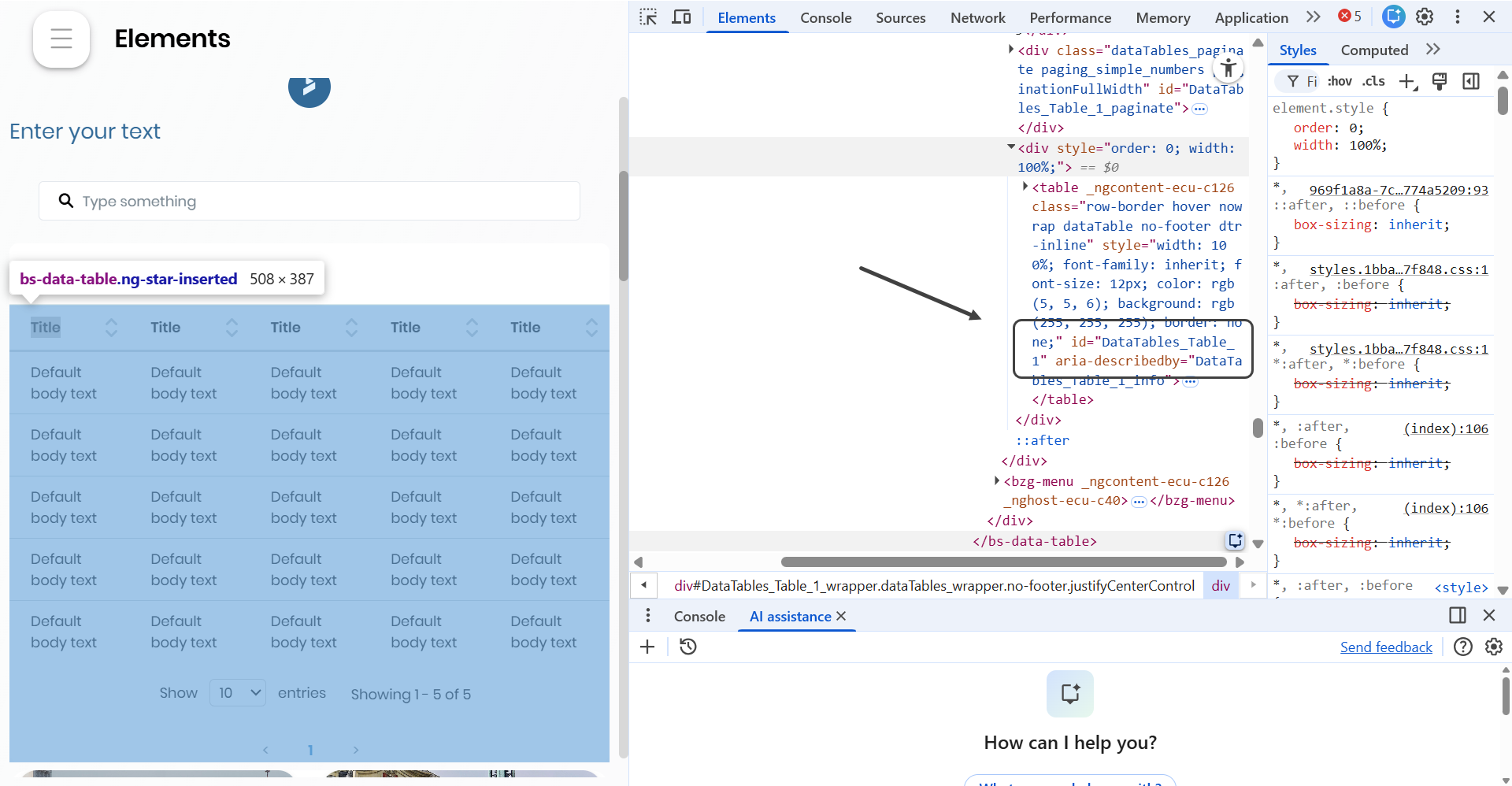The image size is (1512, 786).
Task: Open DevTools settings gear
Action: coord(1425,17)
